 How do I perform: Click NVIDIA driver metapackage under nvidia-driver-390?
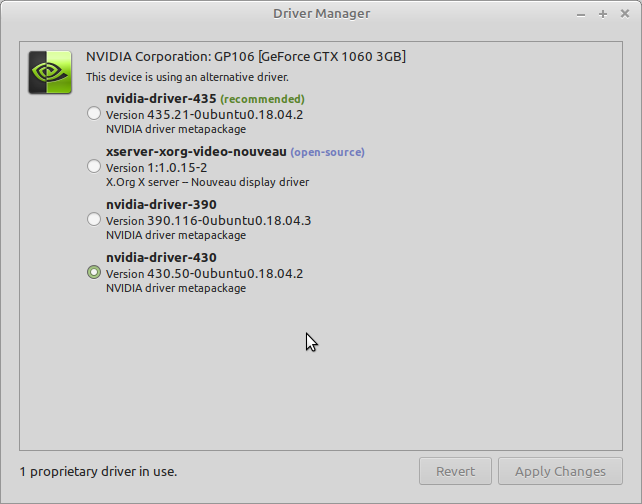176,235
